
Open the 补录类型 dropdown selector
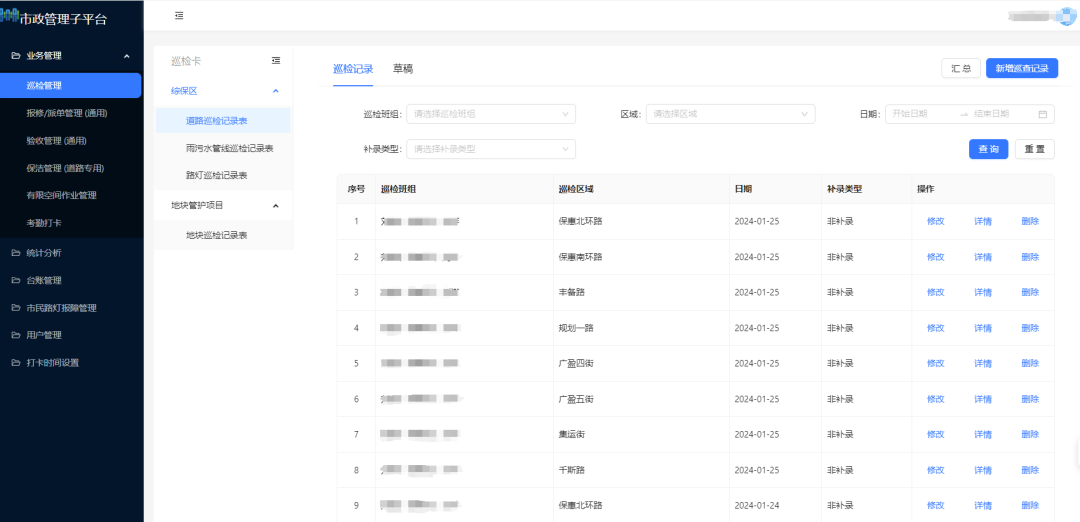490,149
